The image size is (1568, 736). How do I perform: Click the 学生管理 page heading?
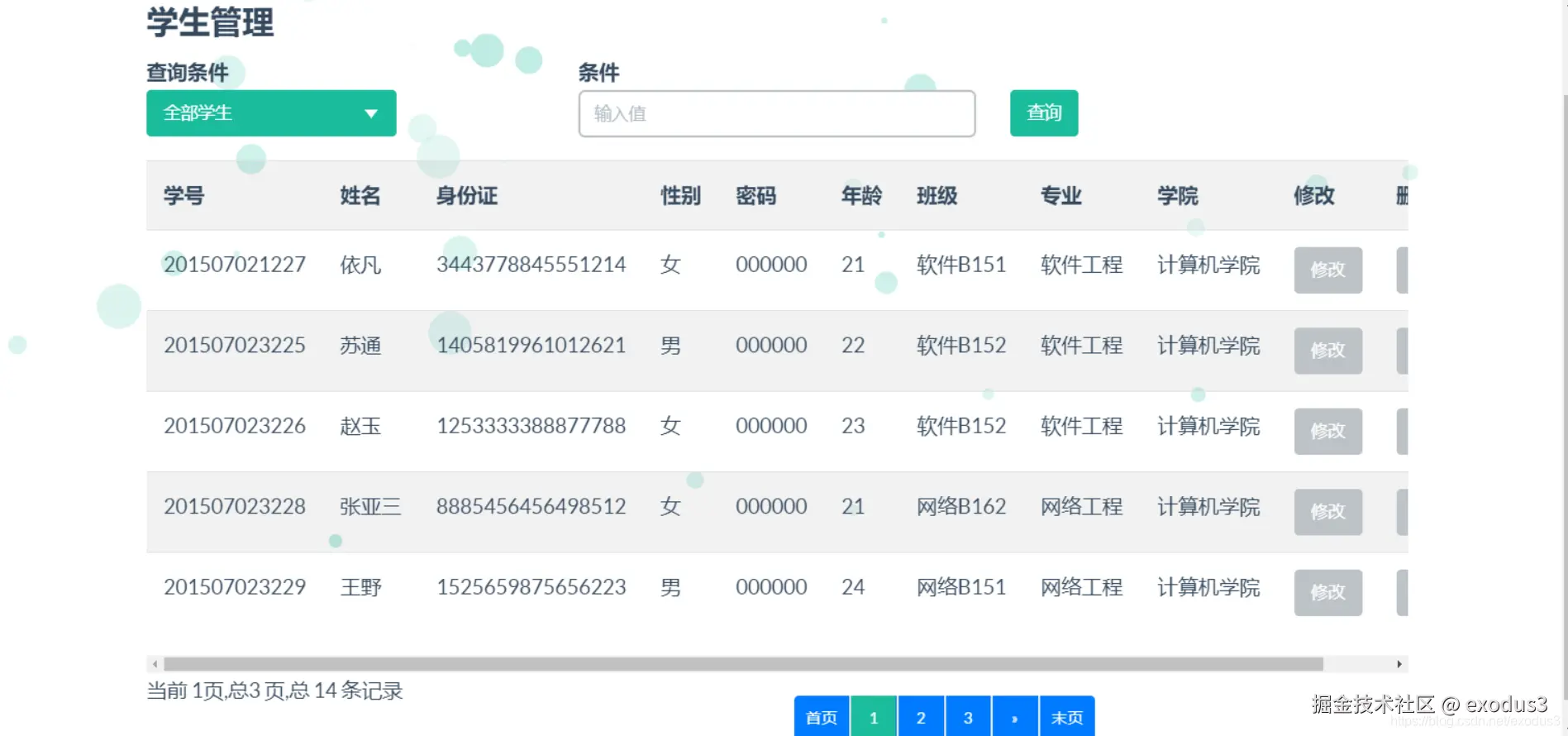[210, 22]
